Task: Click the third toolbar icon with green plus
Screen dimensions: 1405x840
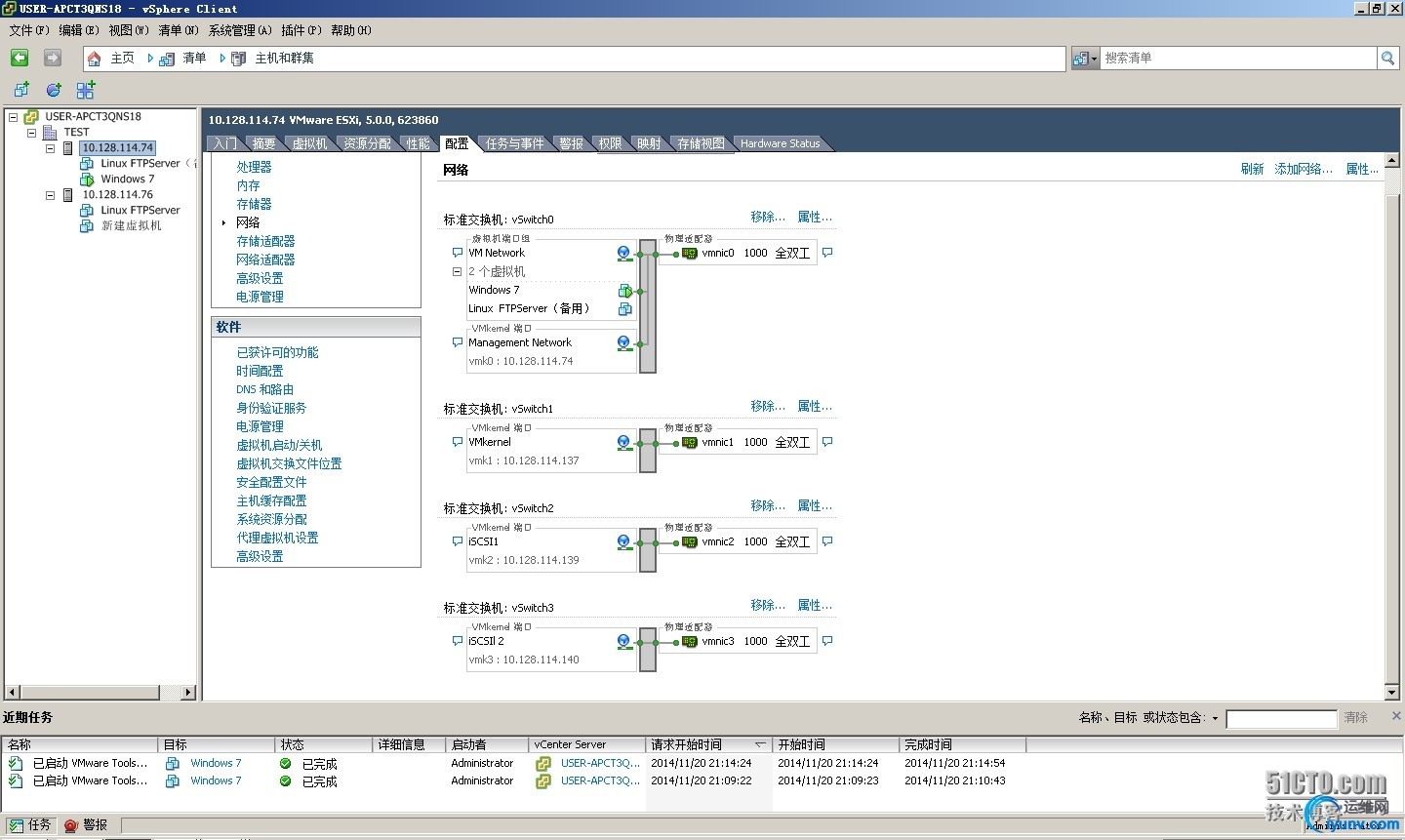Action: tap(86, 90)
